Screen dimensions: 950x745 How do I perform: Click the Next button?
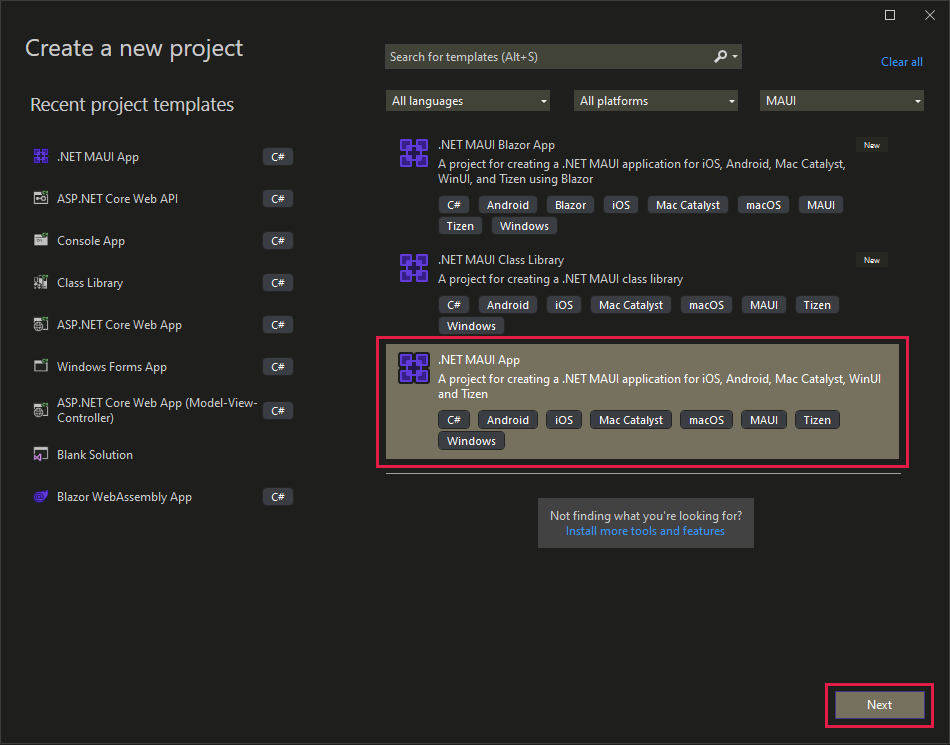pyautogui.click(x=879, y=704)
